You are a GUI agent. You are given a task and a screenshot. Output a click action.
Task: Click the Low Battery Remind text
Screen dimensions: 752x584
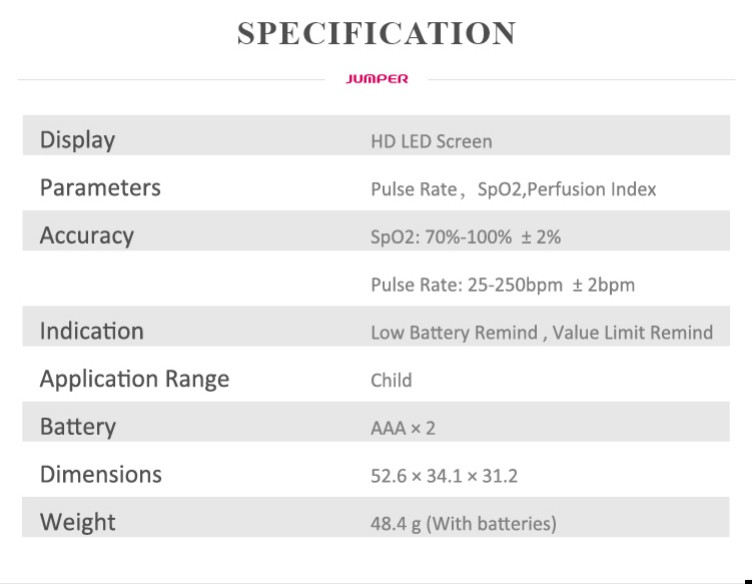pos(454,333)
